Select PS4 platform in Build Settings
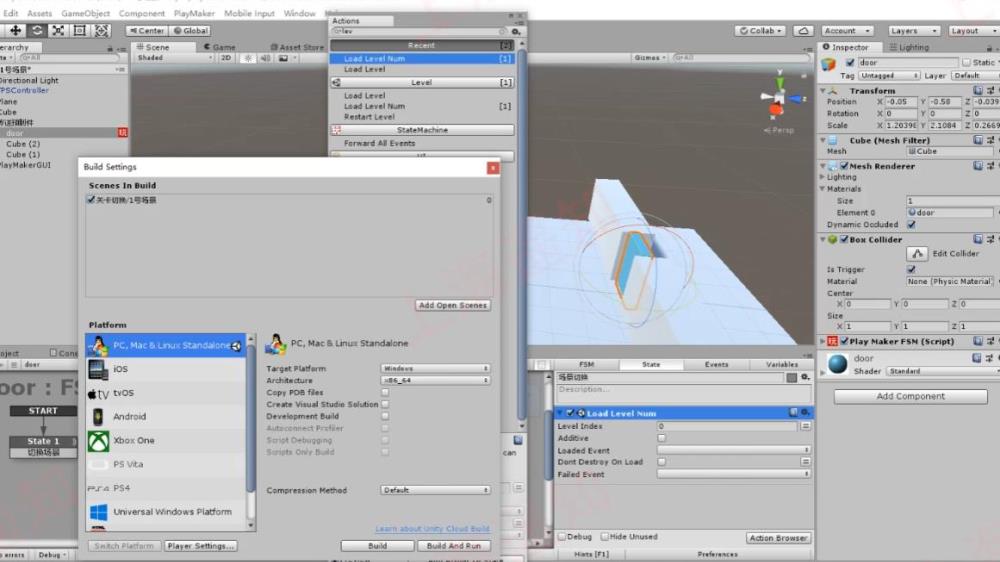 pos(166,488)
